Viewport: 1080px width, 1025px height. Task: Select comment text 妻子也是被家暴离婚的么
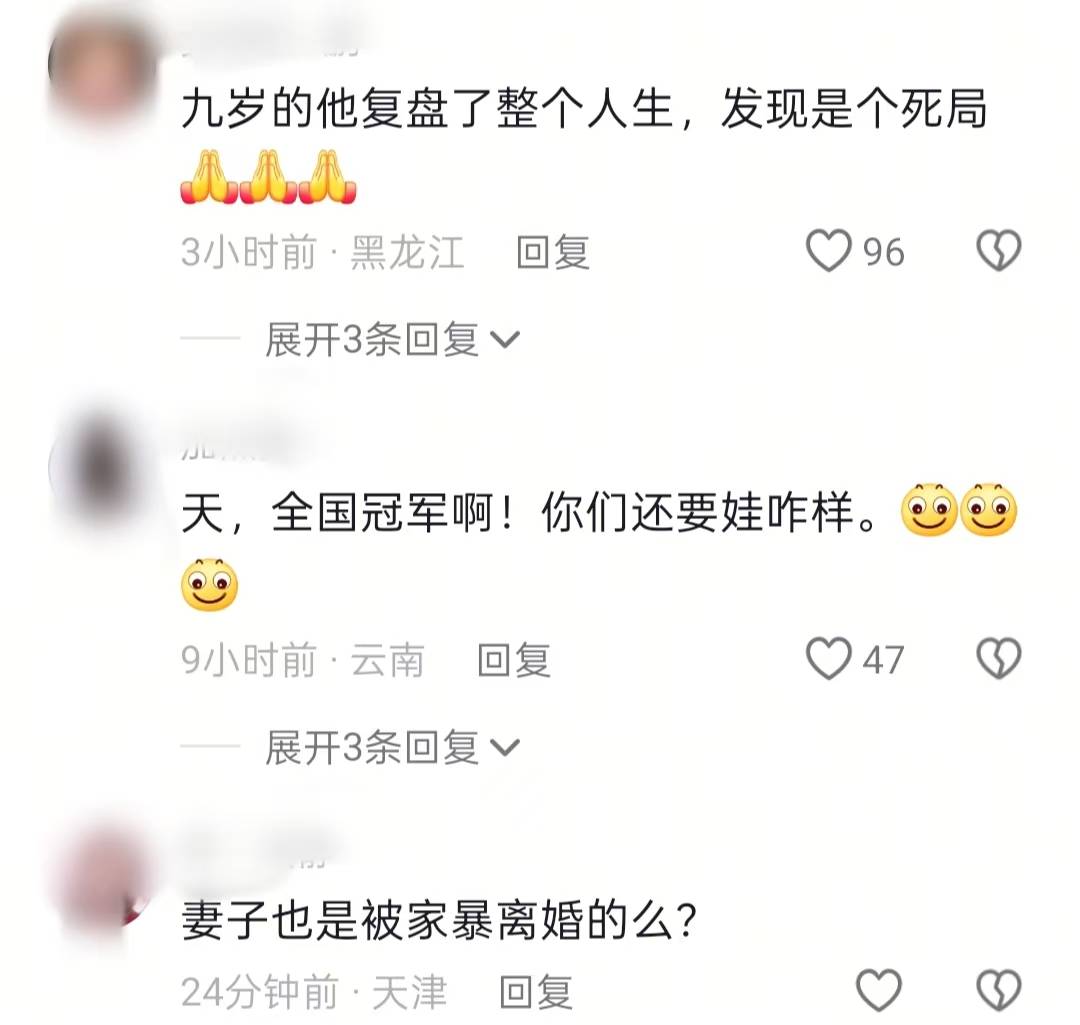439,920
